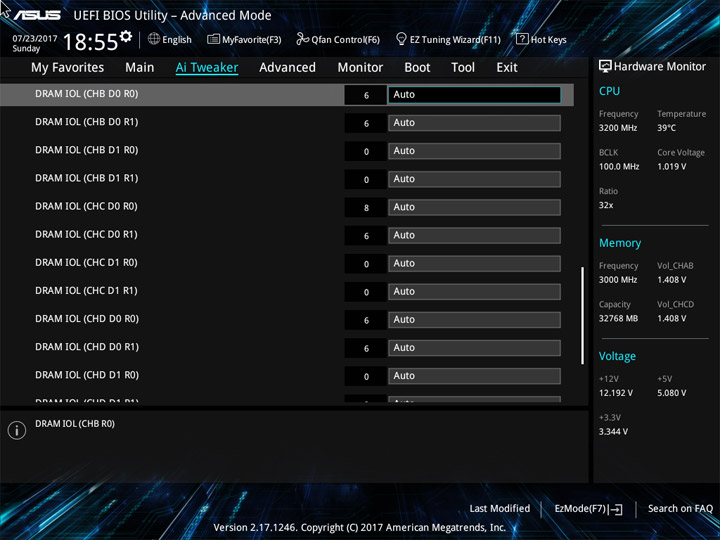720x540 pixels.
Task: Click Core Voltage 1.019 V value
Action: tap(671, 166)
